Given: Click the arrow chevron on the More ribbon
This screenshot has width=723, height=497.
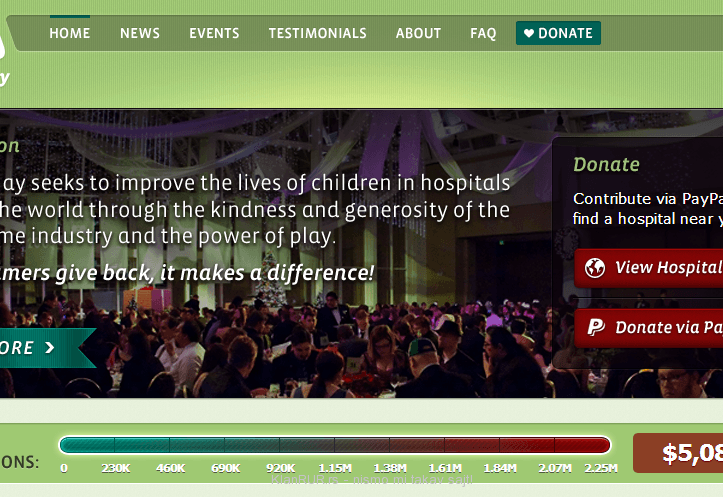Looking at the screenshot, I should (49, 348).
